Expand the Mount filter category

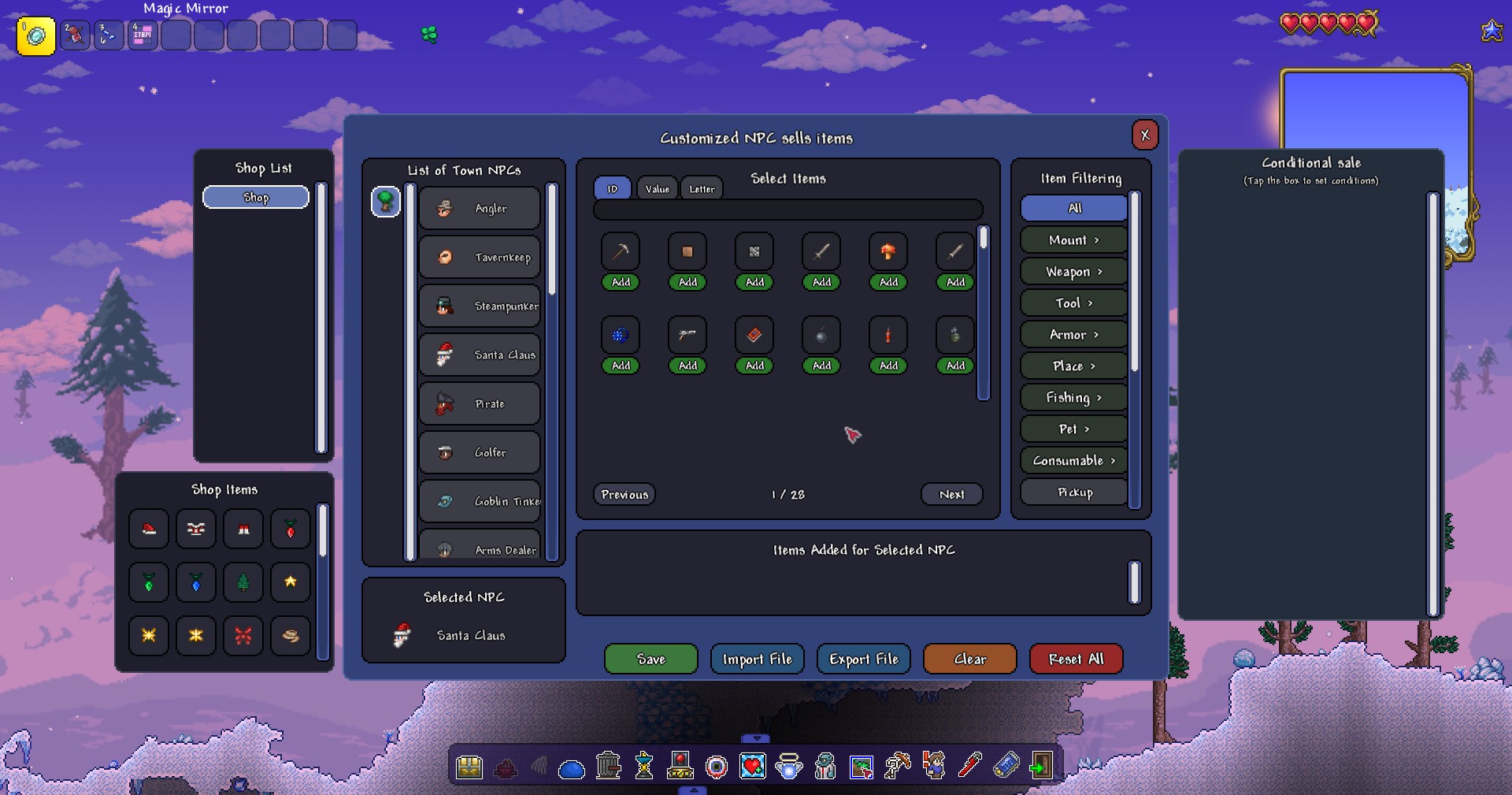(x=1074, y=240)
